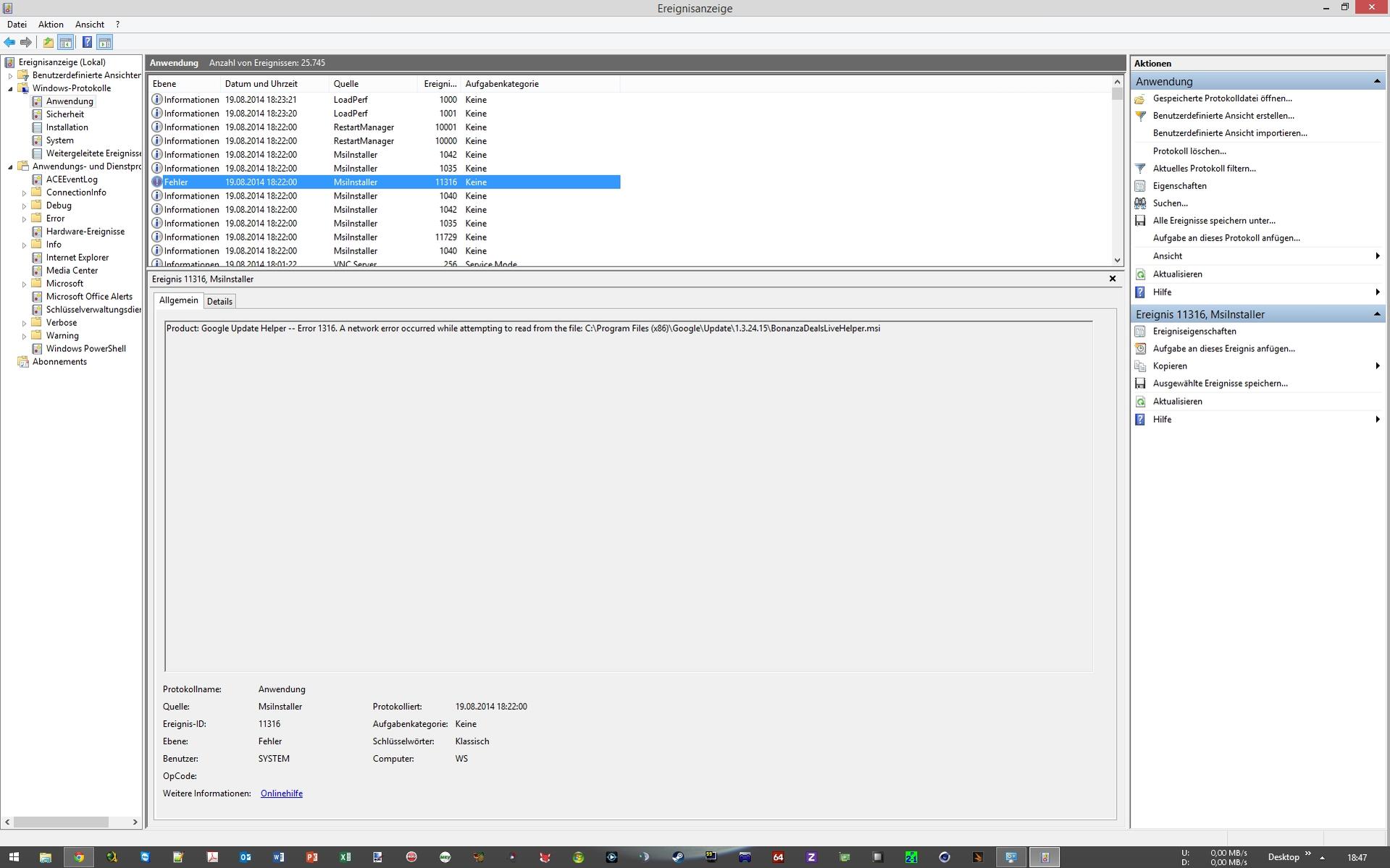
Task: Select the LoadPerf event 1000 row
Action: tap(385, 100)
